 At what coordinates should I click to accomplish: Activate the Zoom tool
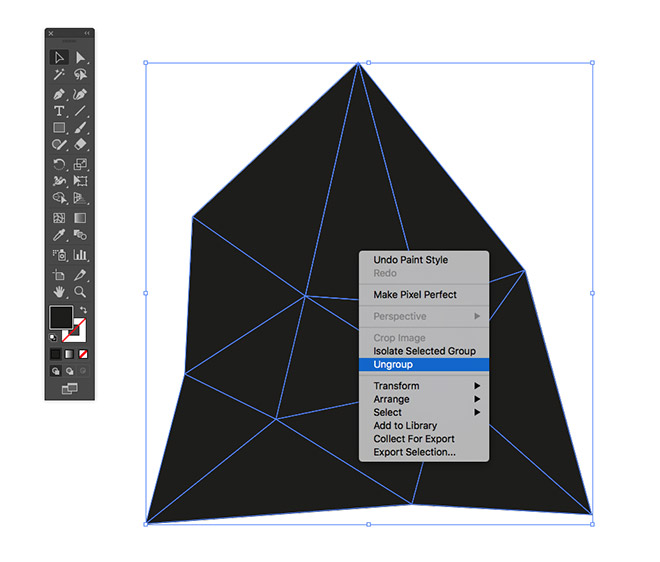[80, 291]
